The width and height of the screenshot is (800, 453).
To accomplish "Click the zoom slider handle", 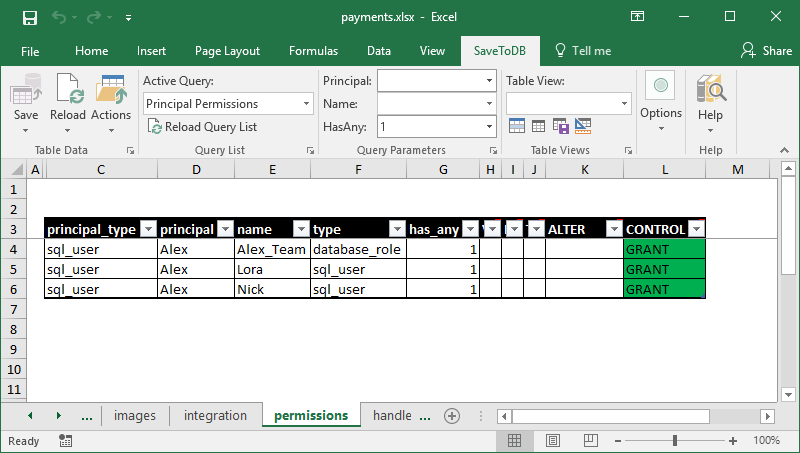I will tap(675, 440).
